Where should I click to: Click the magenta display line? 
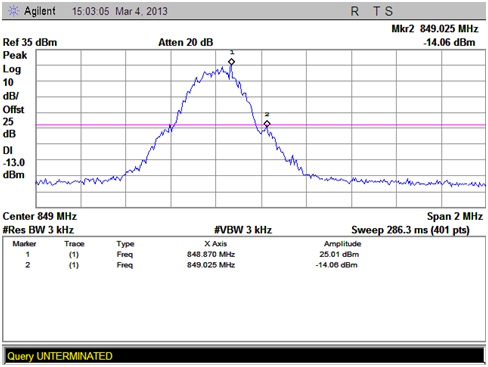click(x=261, y=125)
